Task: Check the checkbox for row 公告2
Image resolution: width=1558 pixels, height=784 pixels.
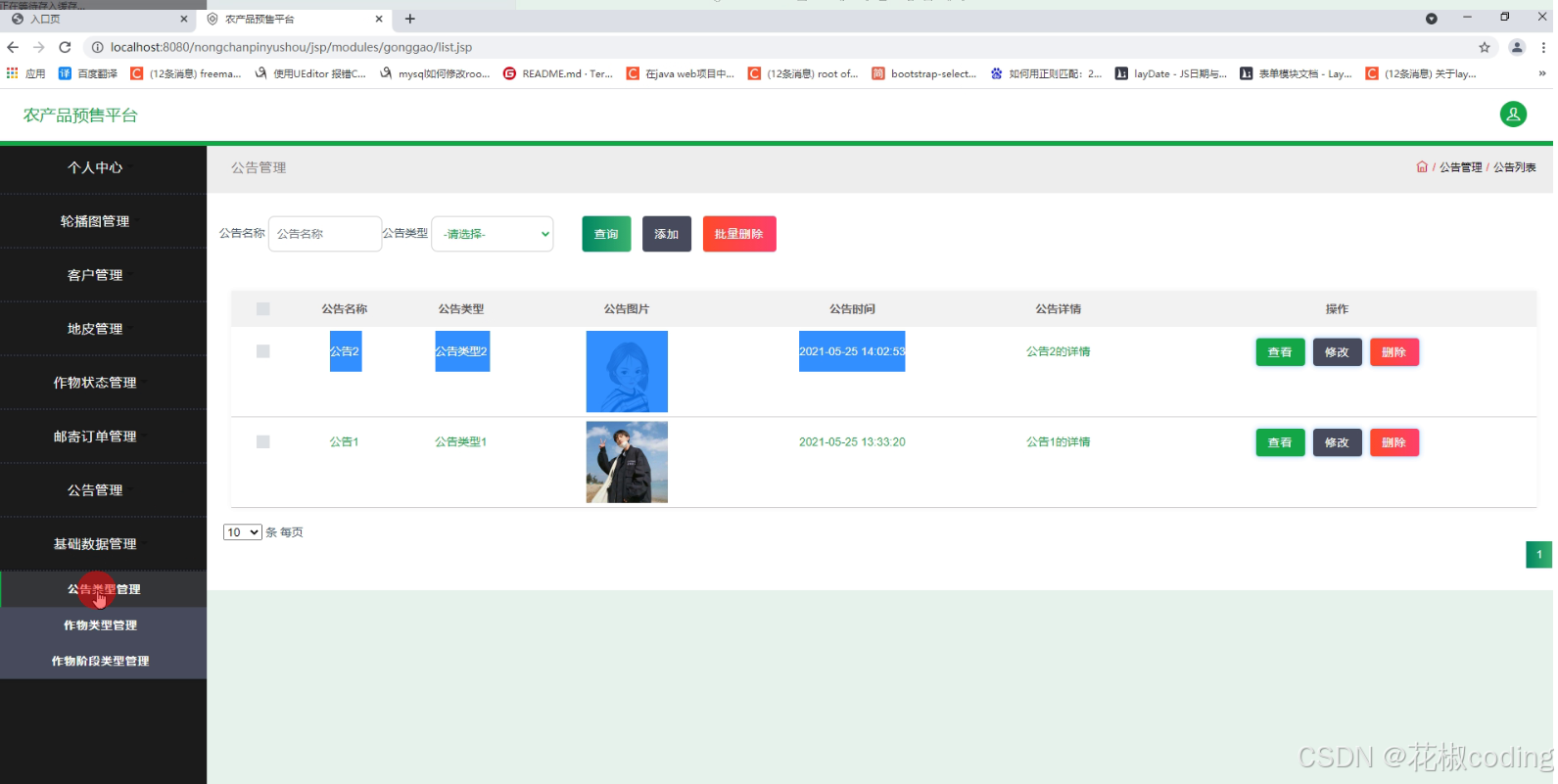Action: [x=262, y=351]
